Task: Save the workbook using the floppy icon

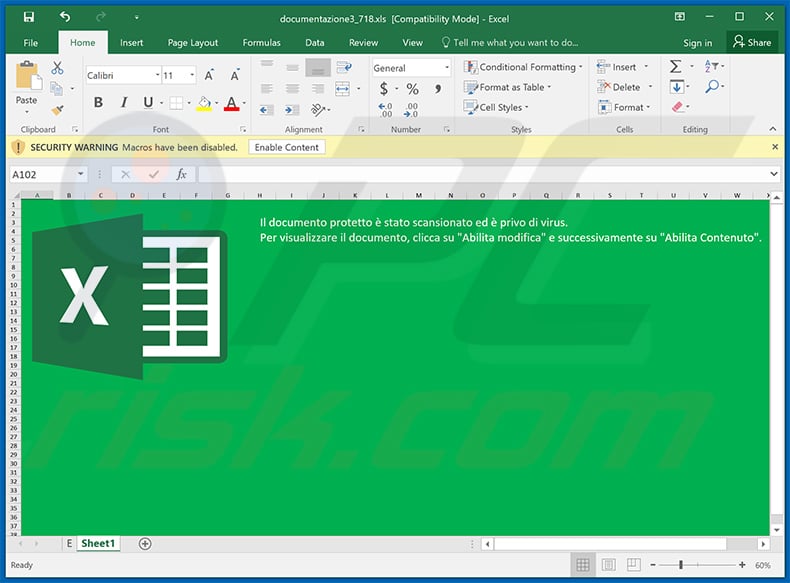Action: pos(29,17)
